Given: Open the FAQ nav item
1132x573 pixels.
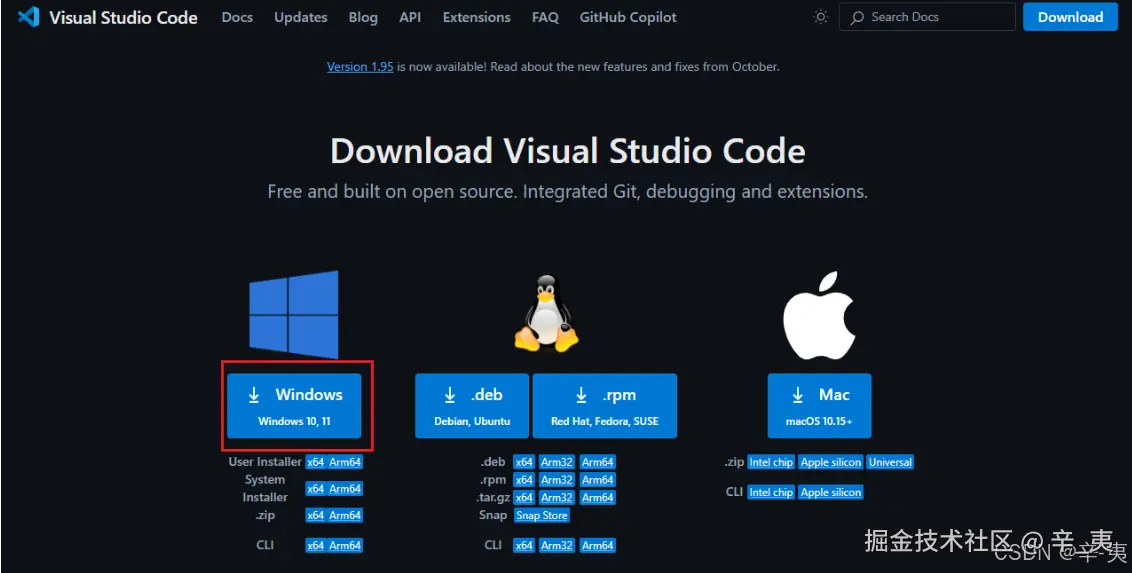Looking at the screenshot, I should coord(545,17).
